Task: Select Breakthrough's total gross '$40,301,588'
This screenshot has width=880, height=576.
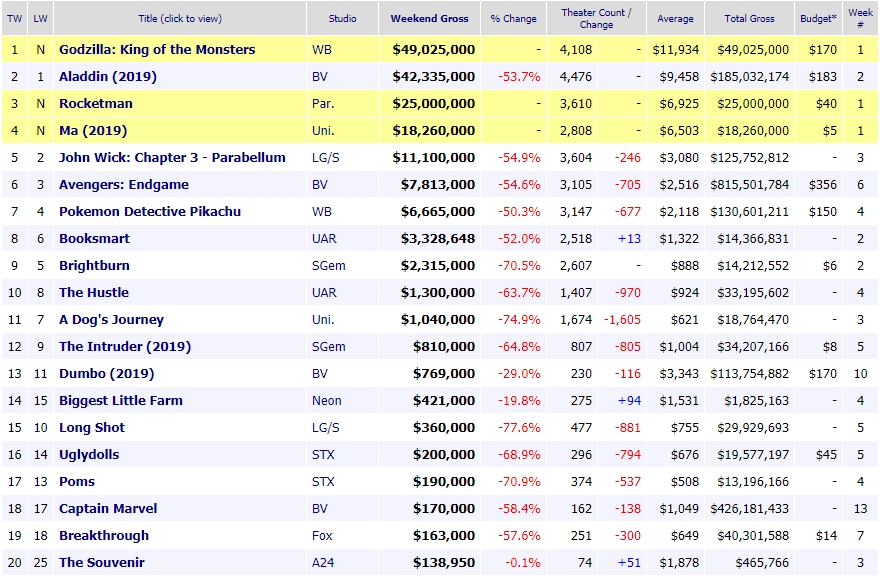Action: tap(753, 534)
